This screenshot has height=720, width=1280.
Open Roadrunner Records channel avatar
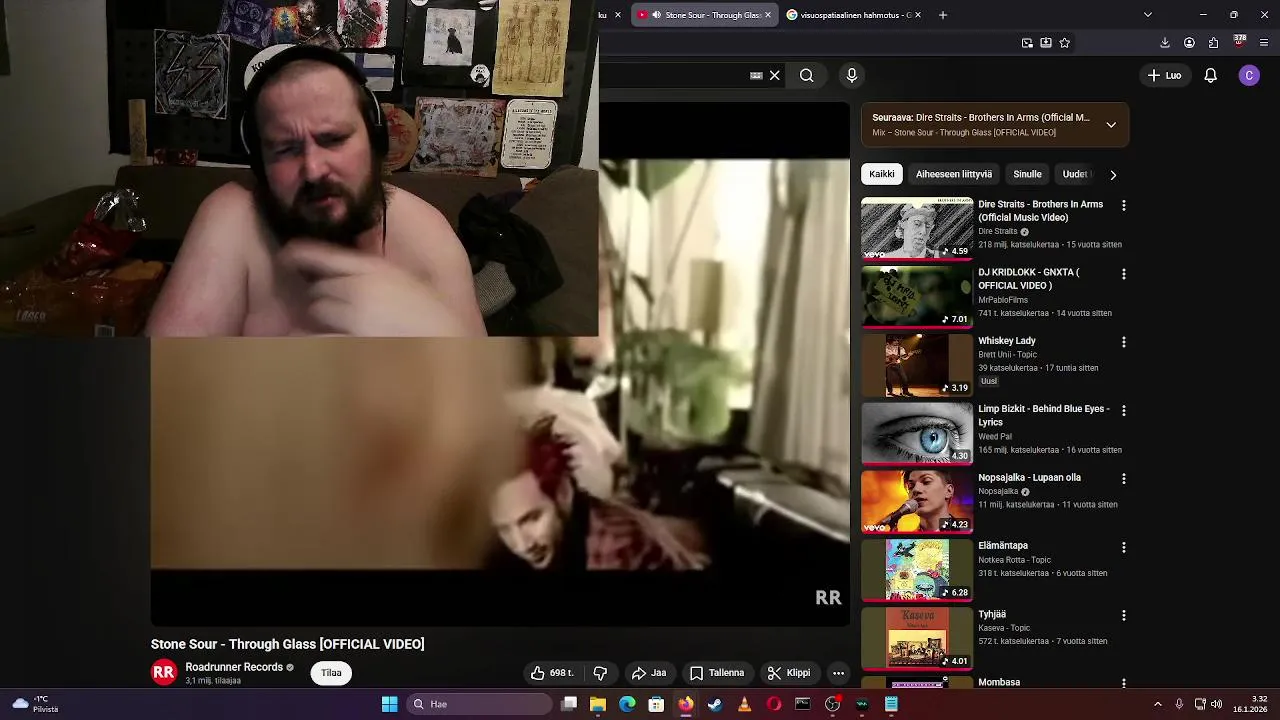(x=164, y=673)
